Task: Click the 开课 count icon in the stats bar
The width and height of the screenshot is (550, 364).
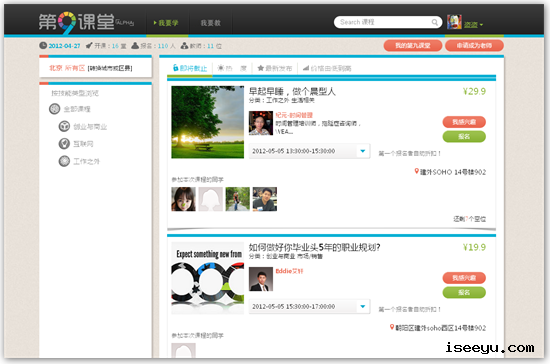Action: tap(89, 46)
